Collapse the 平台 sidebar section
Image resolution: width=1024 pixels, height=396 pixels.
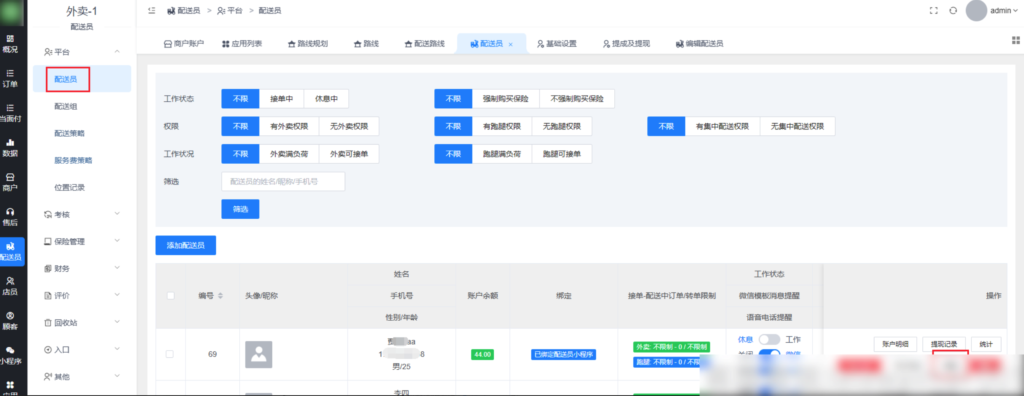click(x=117, y=51)
